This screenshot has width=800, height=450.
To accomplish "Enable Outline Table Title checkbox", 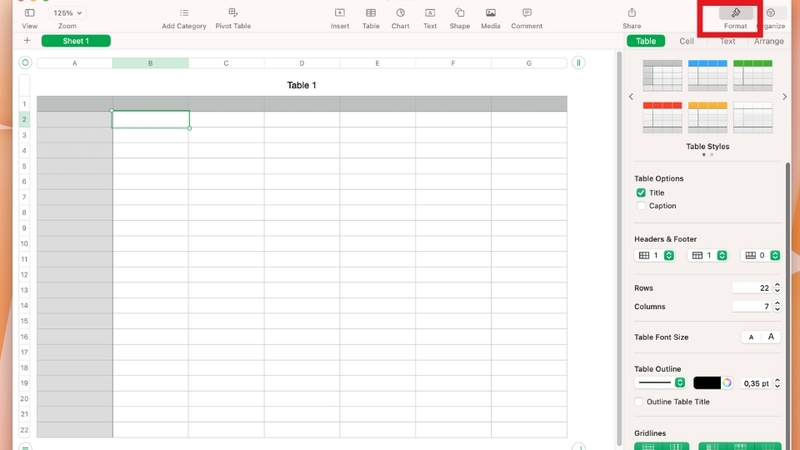I will (x=639, y=402).
